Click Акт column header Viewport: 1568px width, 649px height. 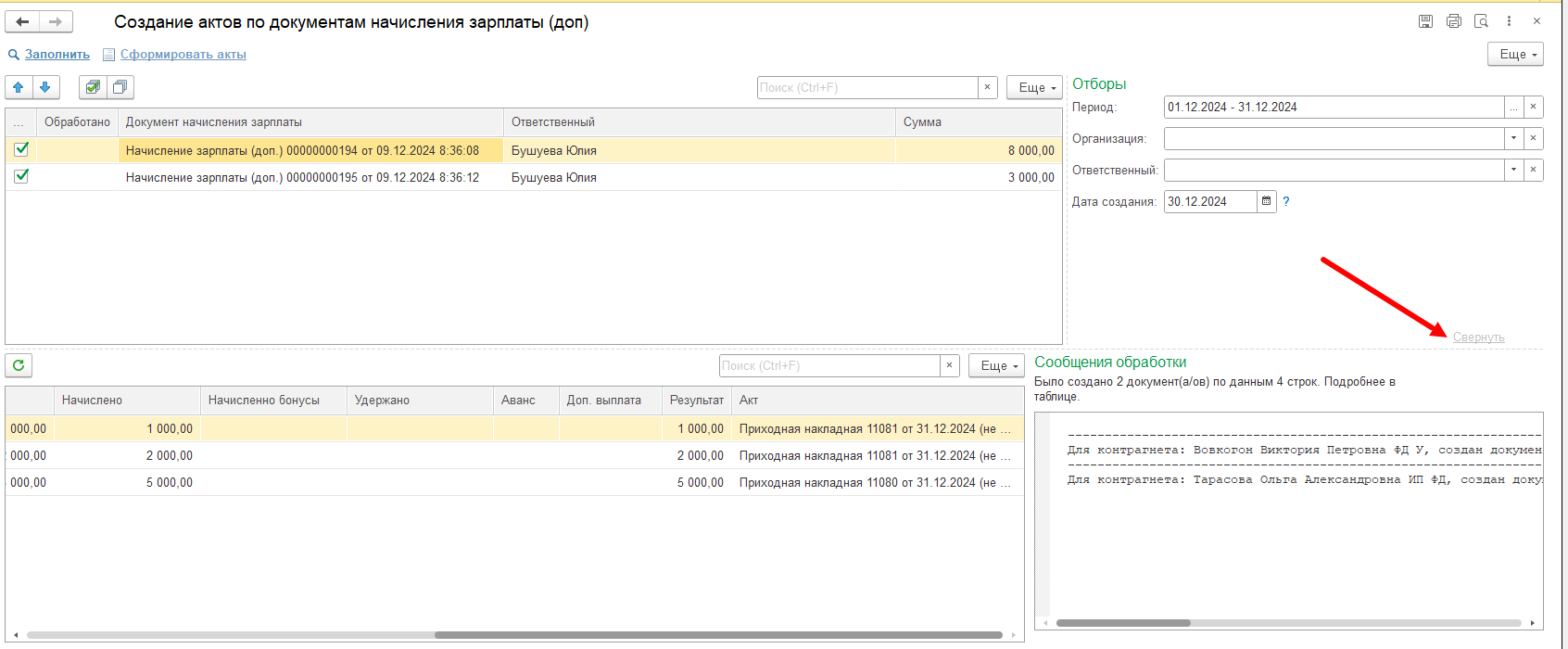point(878,401)
